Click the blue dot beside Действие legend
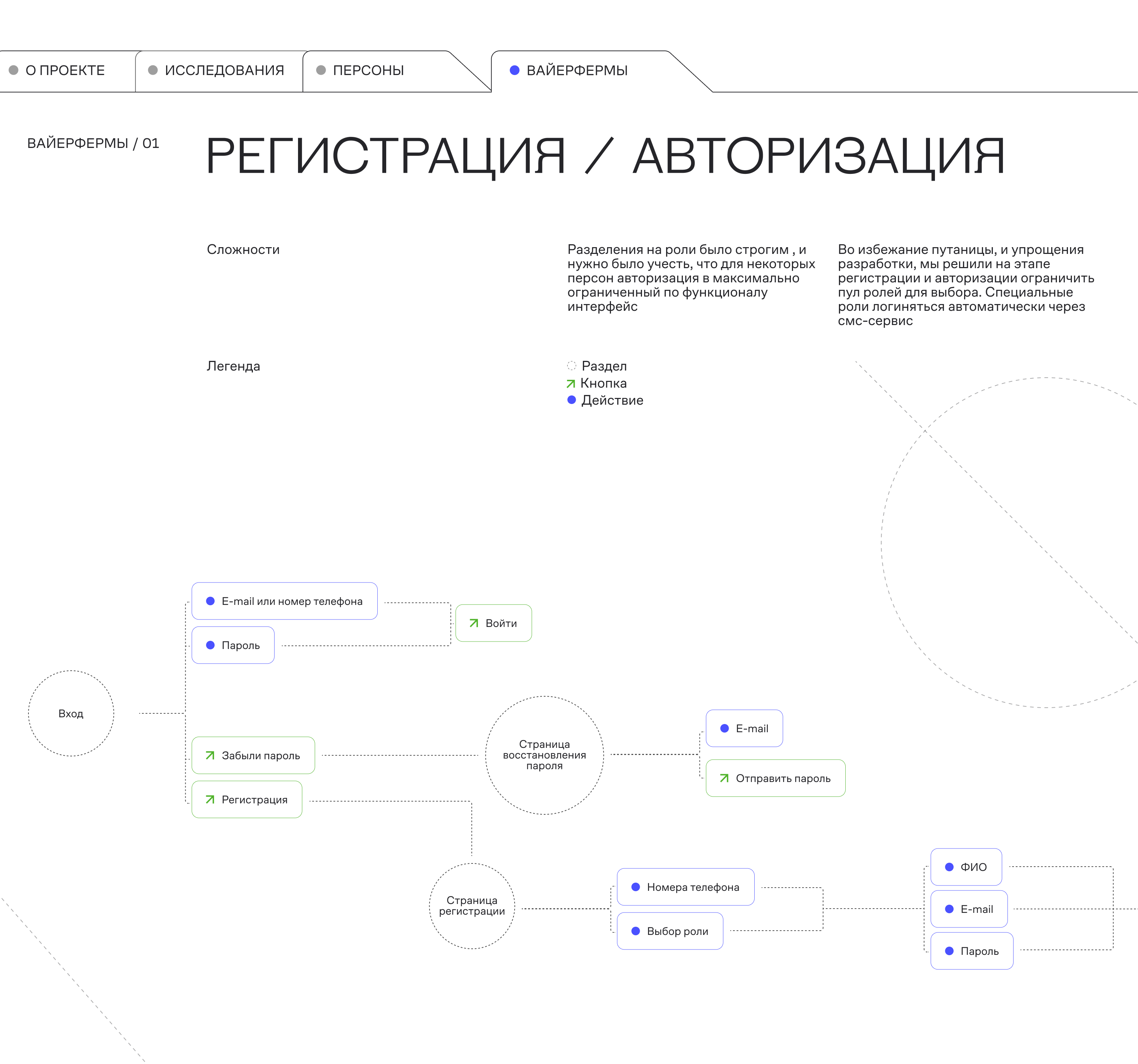Image resolution: width=1138 pixels, height=1064 pixels. (x=571, y=400)
